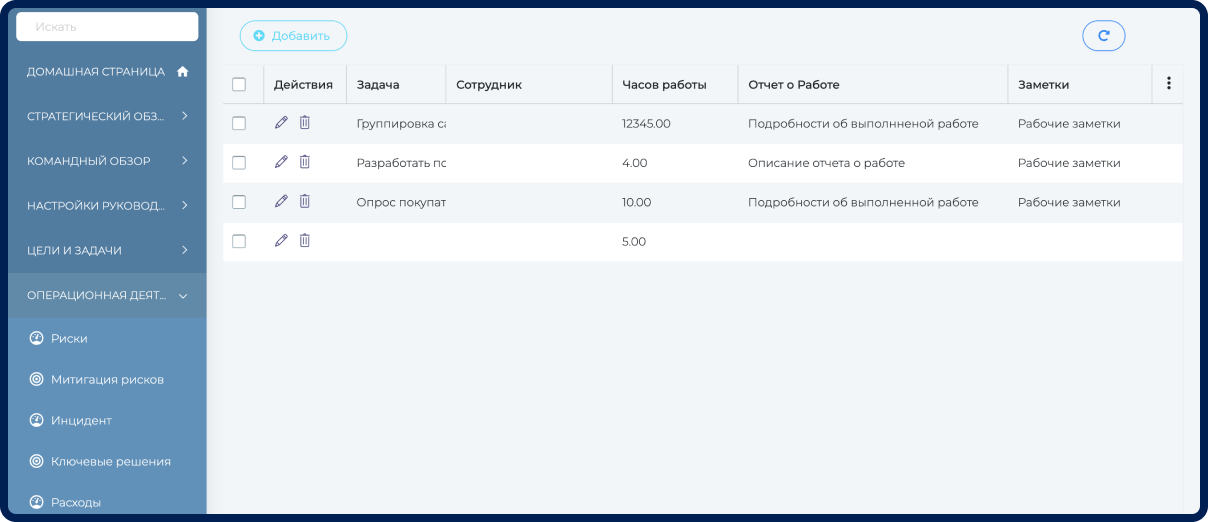
Task: Sort by the Сотрудник column header
Action: (x=528, y=84)
